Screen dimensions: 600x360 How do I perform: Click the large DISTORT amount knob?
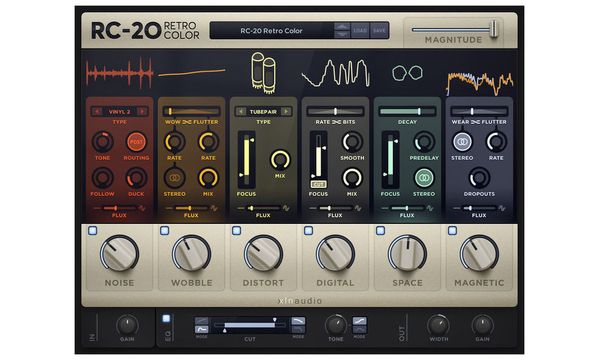[263, 253]
